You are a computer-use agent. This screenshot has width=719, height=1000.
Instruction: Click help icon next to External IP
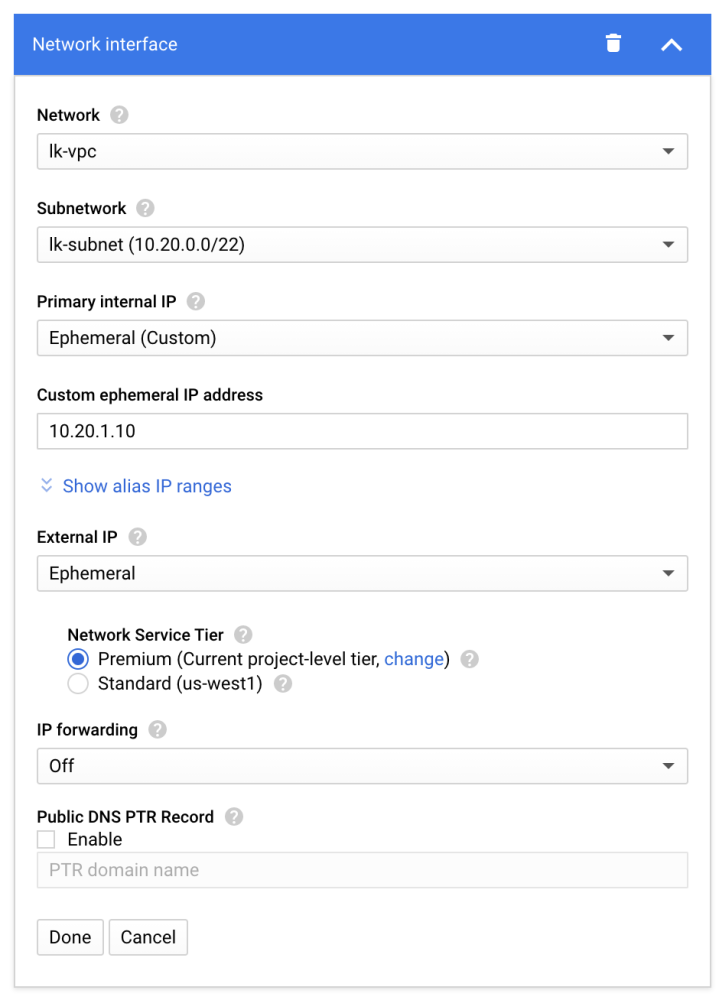(137, 537)
